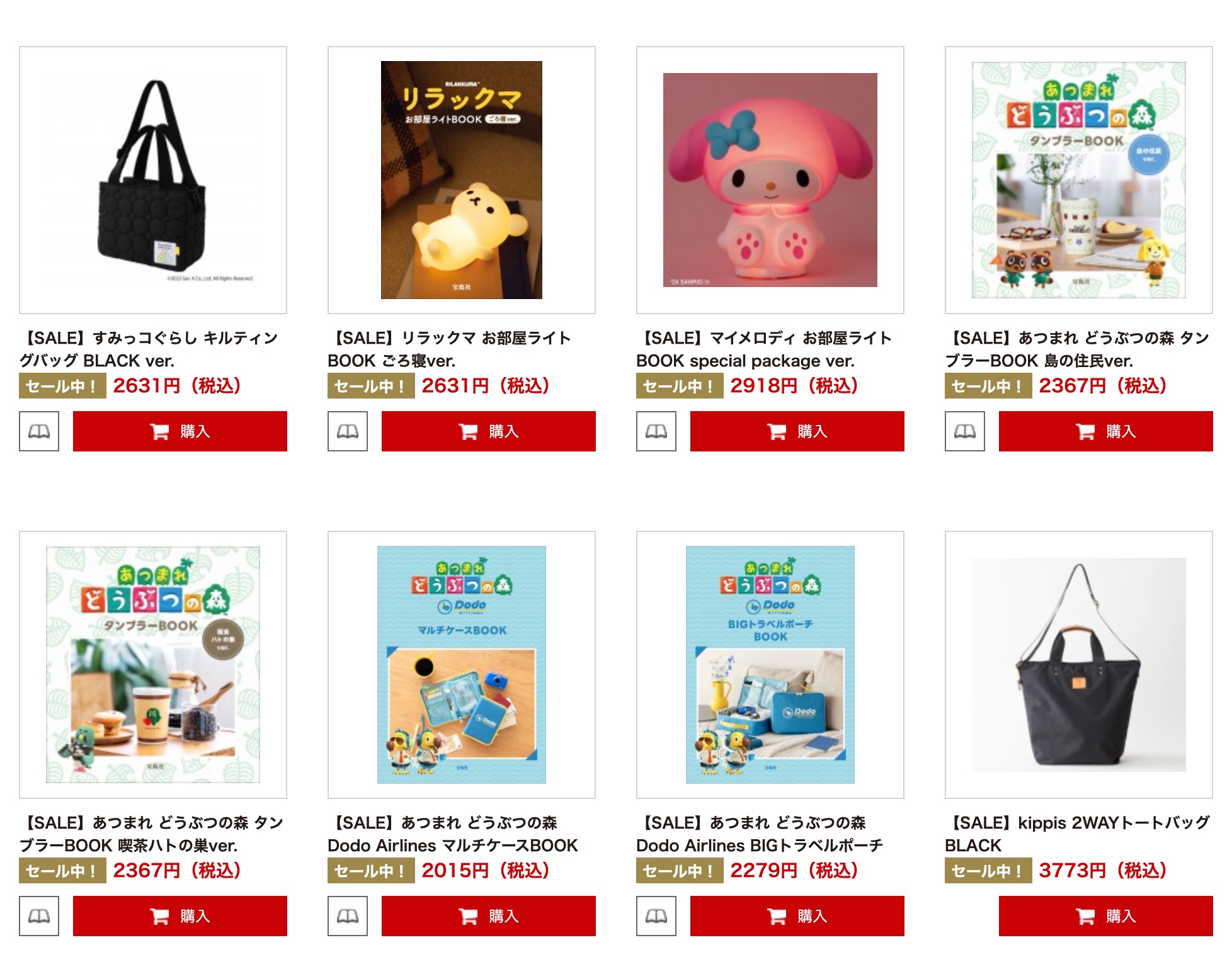Open book preview icon for 喫茶ハトの巣ver. tumbler
The image size is (1232, 962).
point(39,916)
